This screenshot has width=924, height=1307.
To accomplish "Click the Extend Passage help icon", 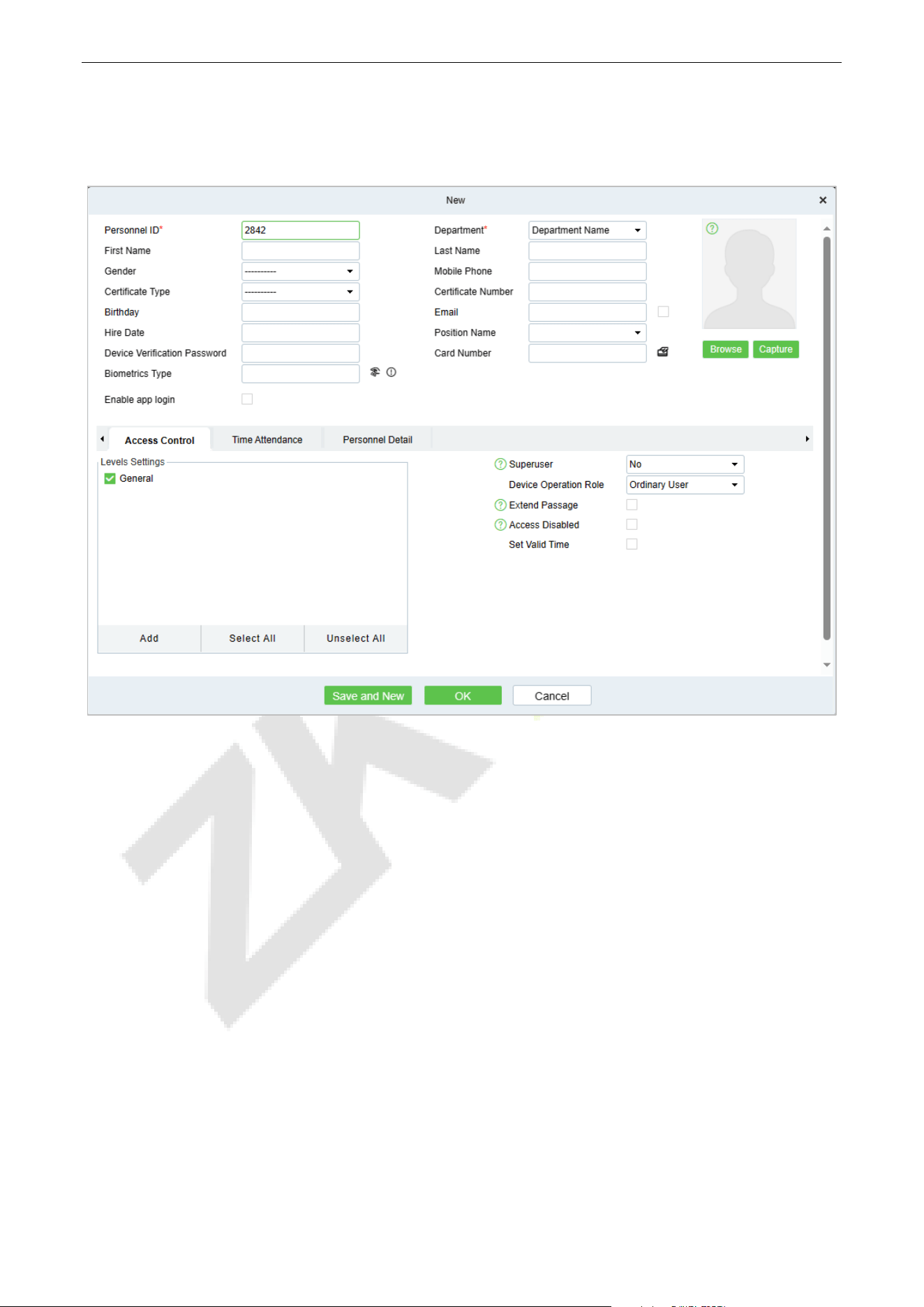I will tap(500, 505).
